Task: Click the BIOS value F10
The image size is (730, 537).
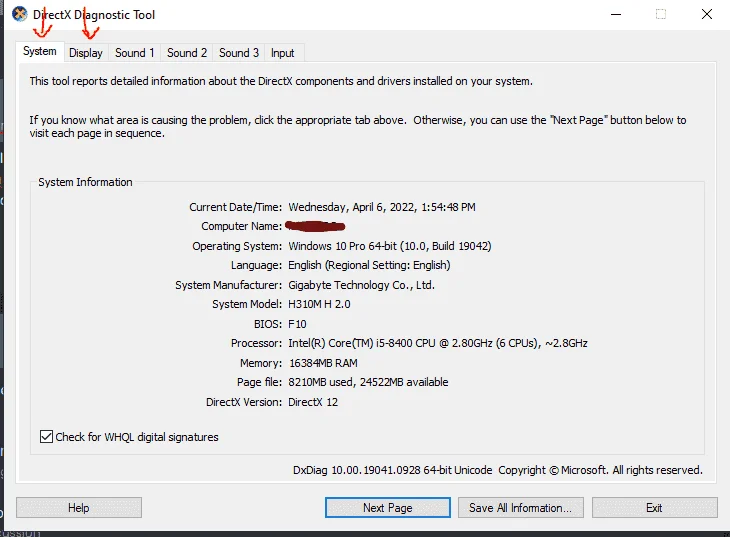Action: coord(297,324)
